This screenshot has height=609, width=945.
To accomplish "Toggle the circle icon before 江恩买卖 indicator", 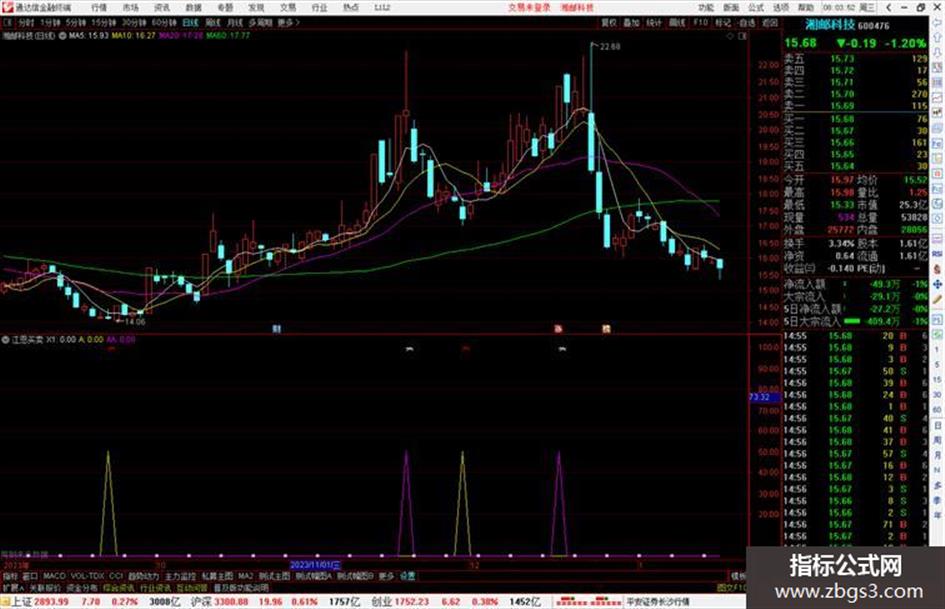I will coord(5,339).
